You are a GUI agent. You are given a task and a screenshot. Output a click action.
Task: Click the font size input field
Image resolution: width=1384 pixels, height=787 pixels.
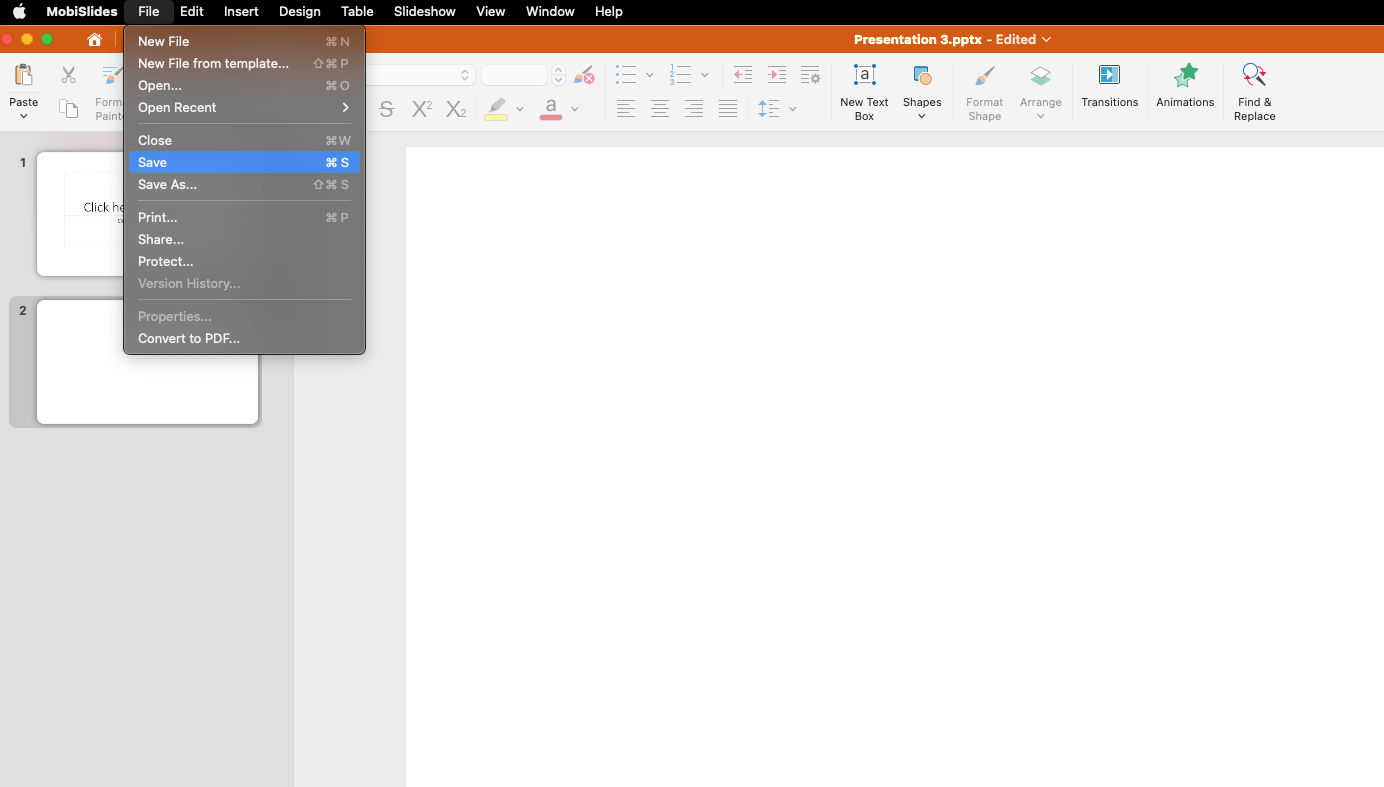coord(515,75)
